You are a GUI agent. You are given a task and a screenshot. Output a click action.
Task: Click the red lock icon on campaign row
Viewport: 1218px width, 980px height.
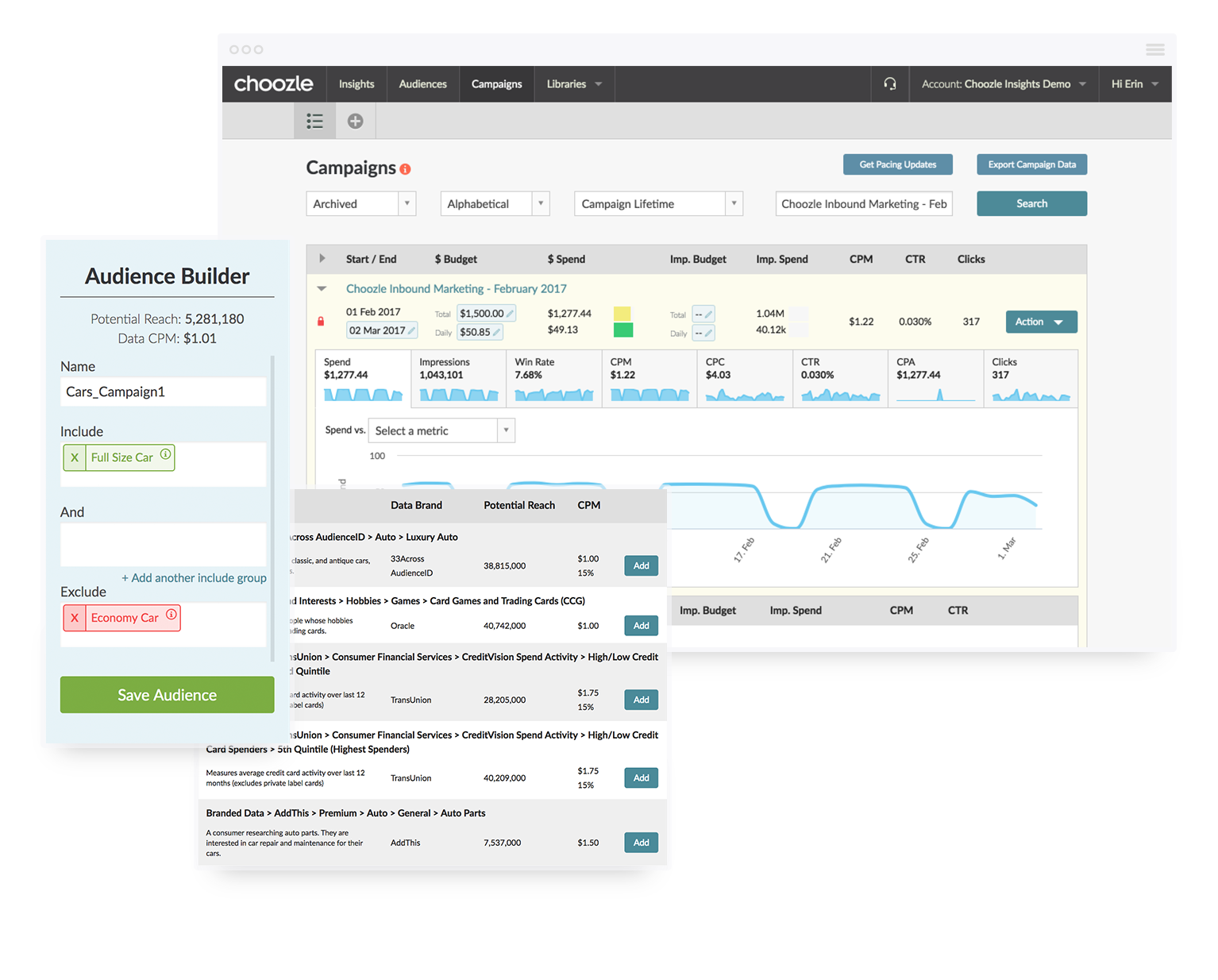pyautogui.click(x=321, y=322)
